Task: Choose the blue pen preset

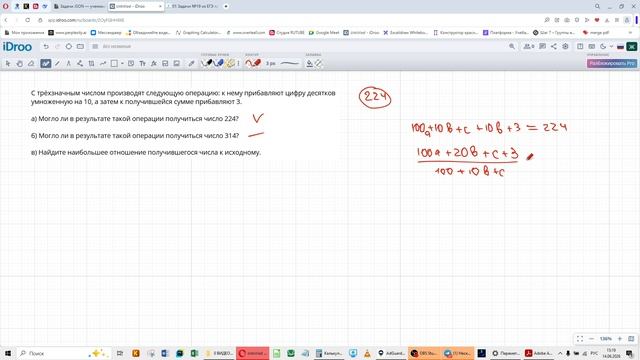Action: [x=219, y=63]
